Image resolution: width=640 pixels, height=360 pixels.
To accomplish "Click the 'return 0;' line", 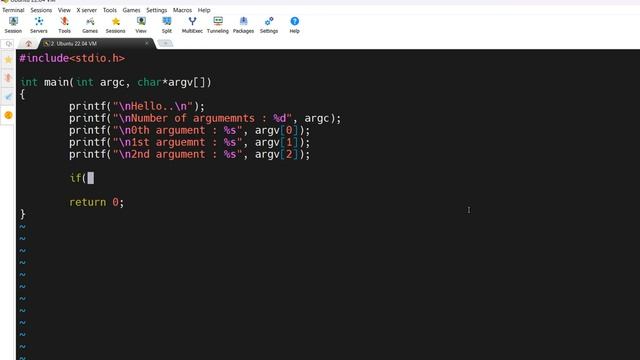I will (x=96, y=202).
